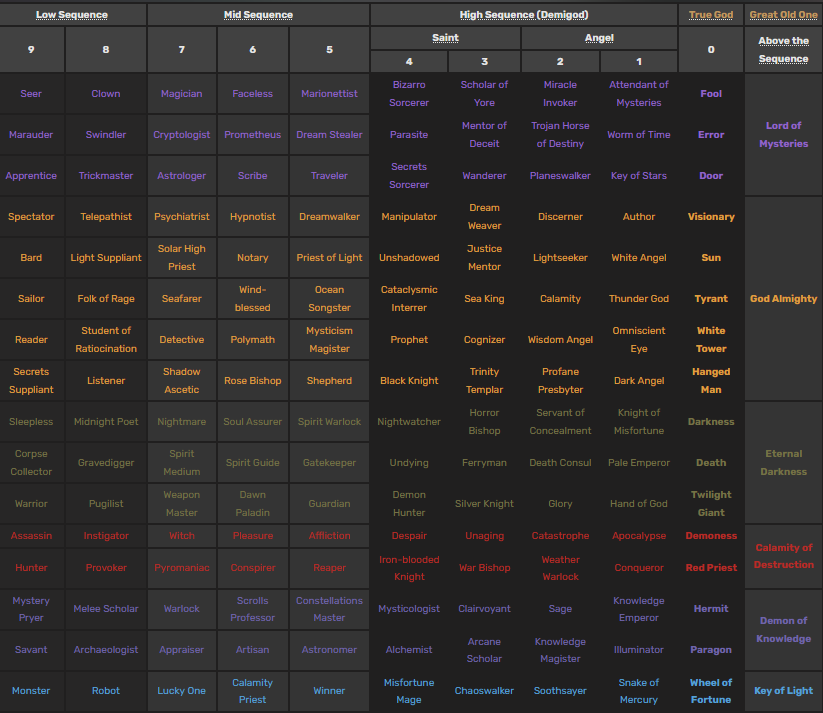Viewport: 823px width, 713px height.
Task: Open the Low Sequence header link
Action: pyautogui.click(x=72, y=15)
